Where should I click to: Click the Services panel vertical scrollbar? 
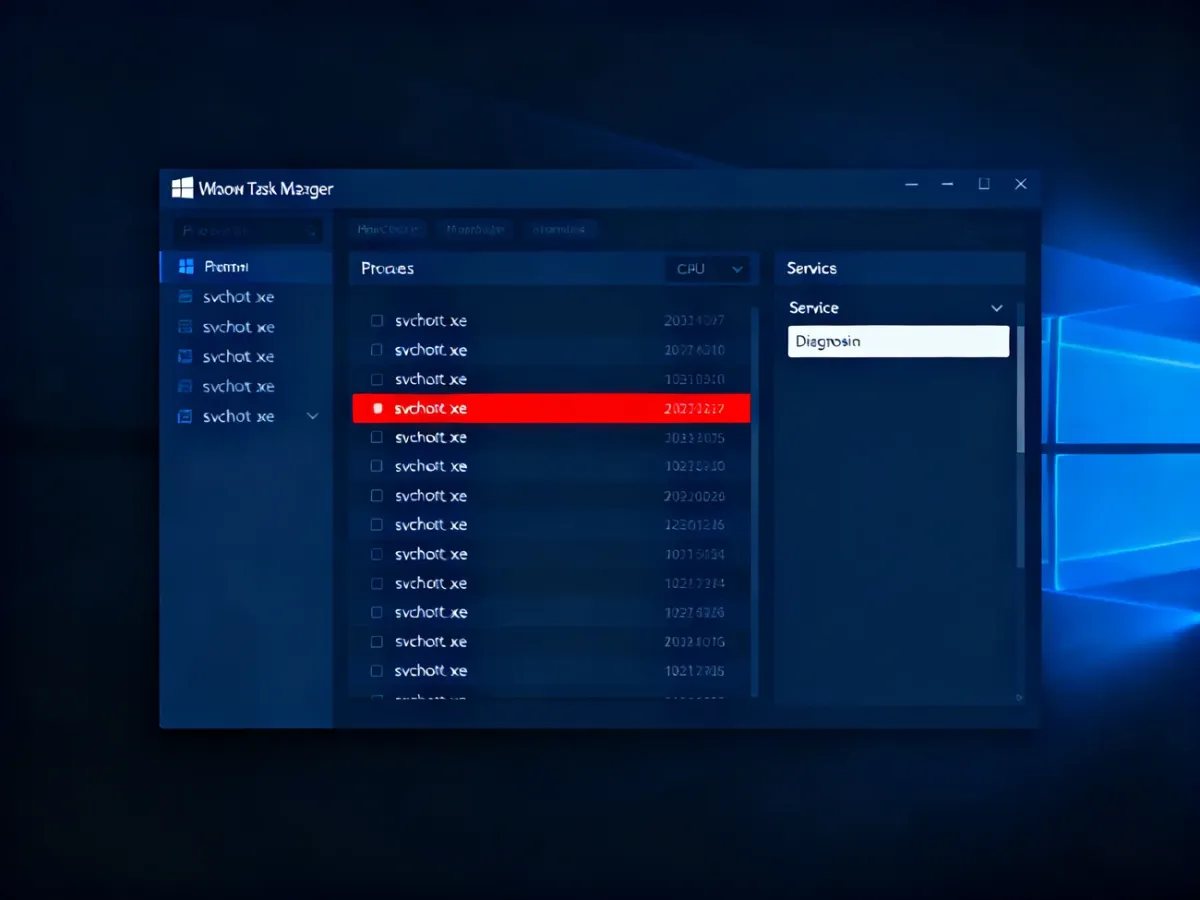pyautogui.click(x=1020, y=390)
